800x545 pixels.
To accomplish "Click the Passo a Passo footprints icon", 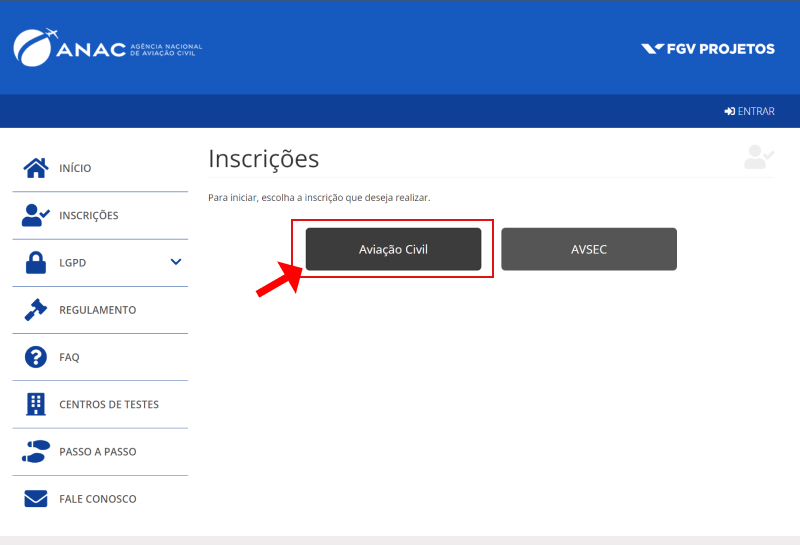I will [36, 451].
